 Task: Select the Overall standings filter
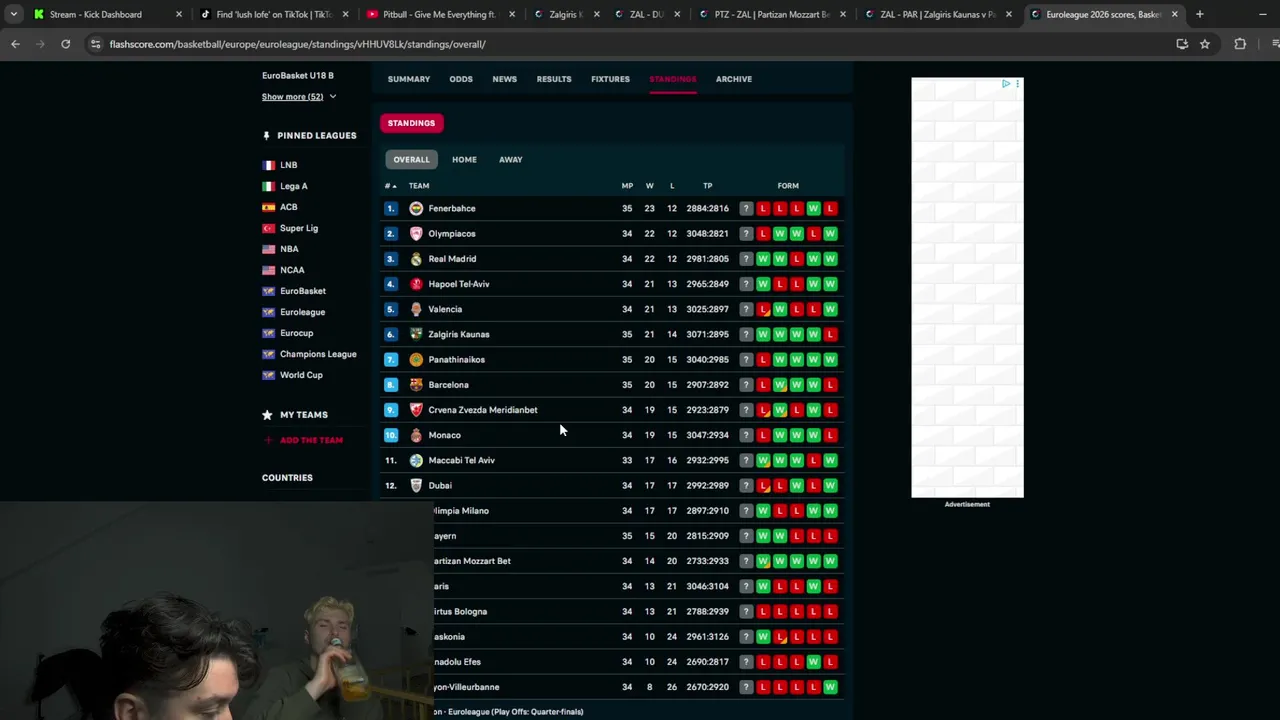(x=411, y=160)
